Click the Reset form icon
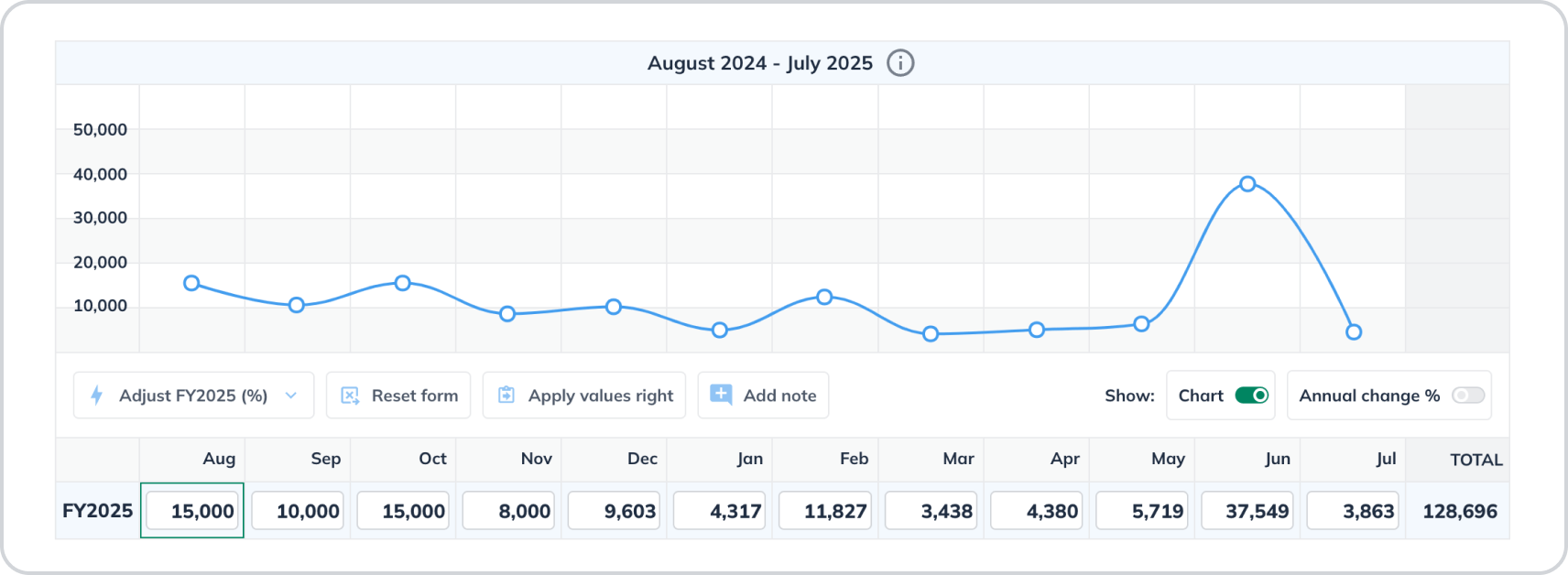This screenshot has height=575, width=1568. (x=350, y=396)
